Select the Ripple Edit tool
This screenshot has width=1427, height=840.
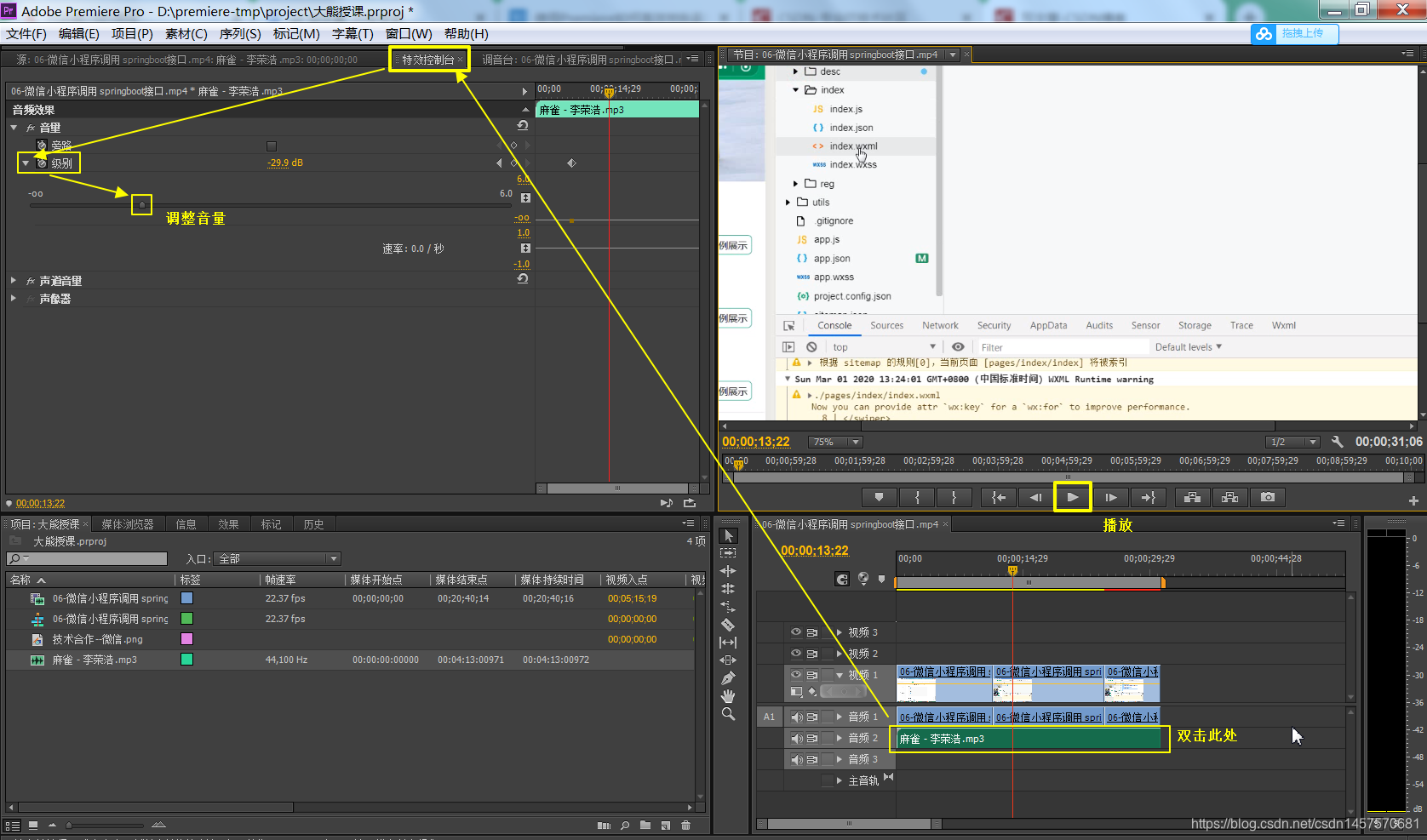click(x=728, y=571)
